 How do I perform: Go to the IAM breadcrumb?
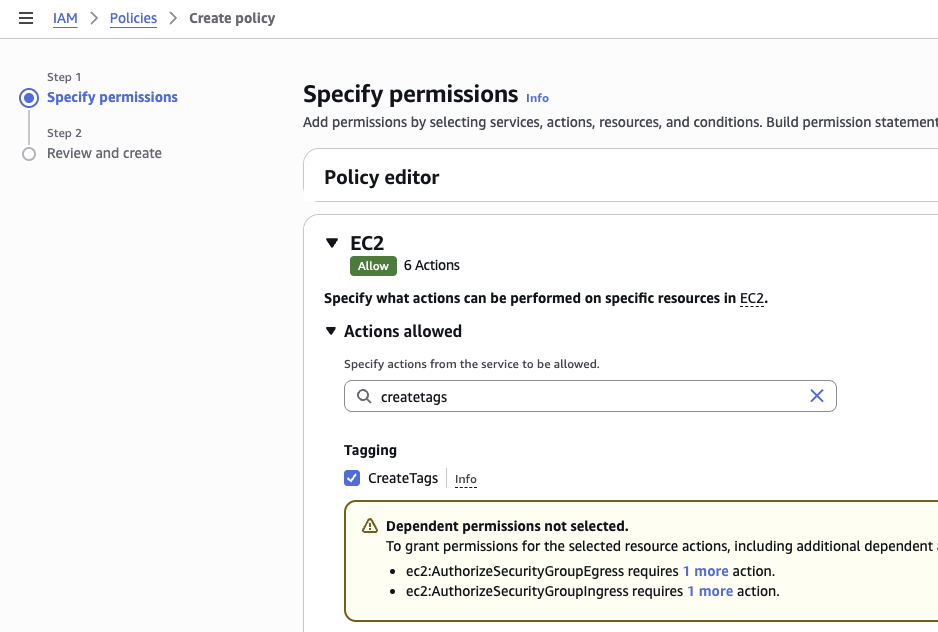click(x=65, y=18)
